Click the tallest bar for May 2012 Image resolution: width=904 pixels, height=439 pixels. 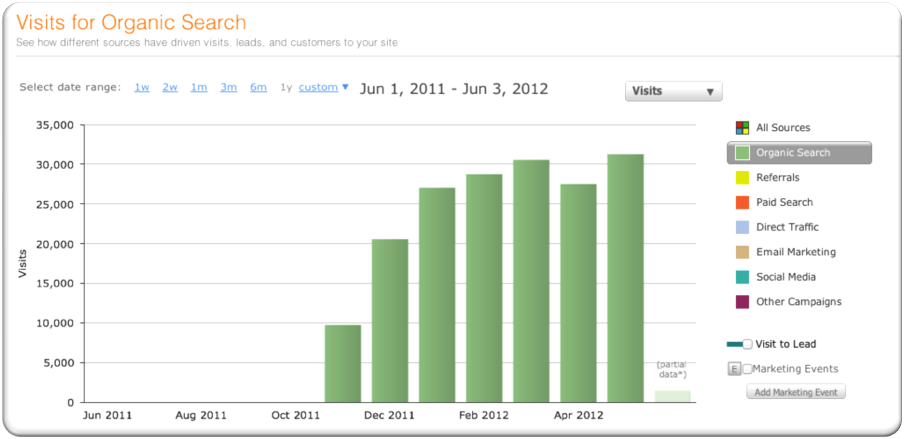[x=625, y=278]
